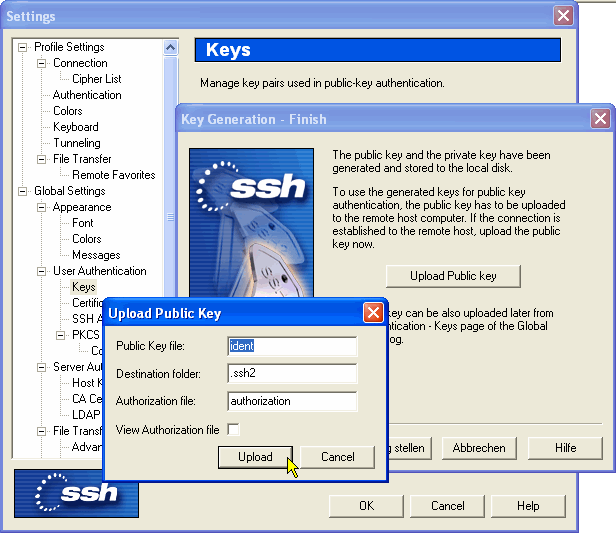Viewport: 616px width, 533px height.
Task: Select File Transfer under Profile Settings
Action: (82, 159)
